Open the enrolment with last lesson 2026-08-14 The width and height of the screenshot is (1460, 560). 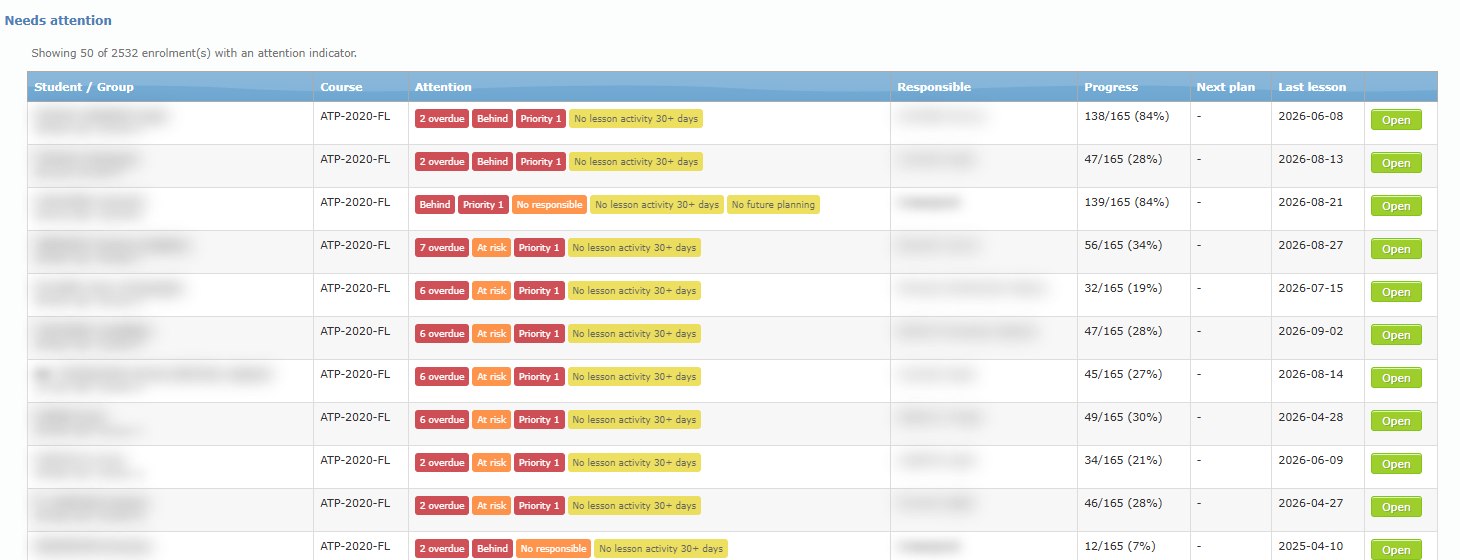(x=1396, y=378)
